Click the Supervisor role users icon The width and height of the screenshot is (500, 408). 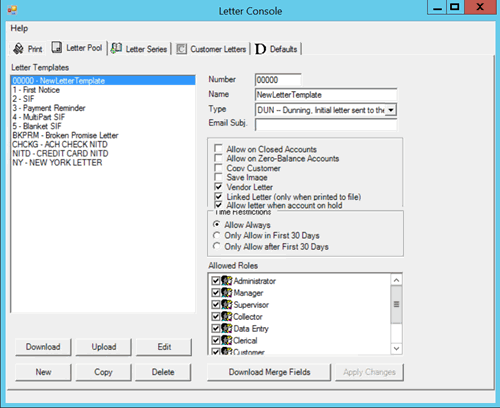click(227, 305)
